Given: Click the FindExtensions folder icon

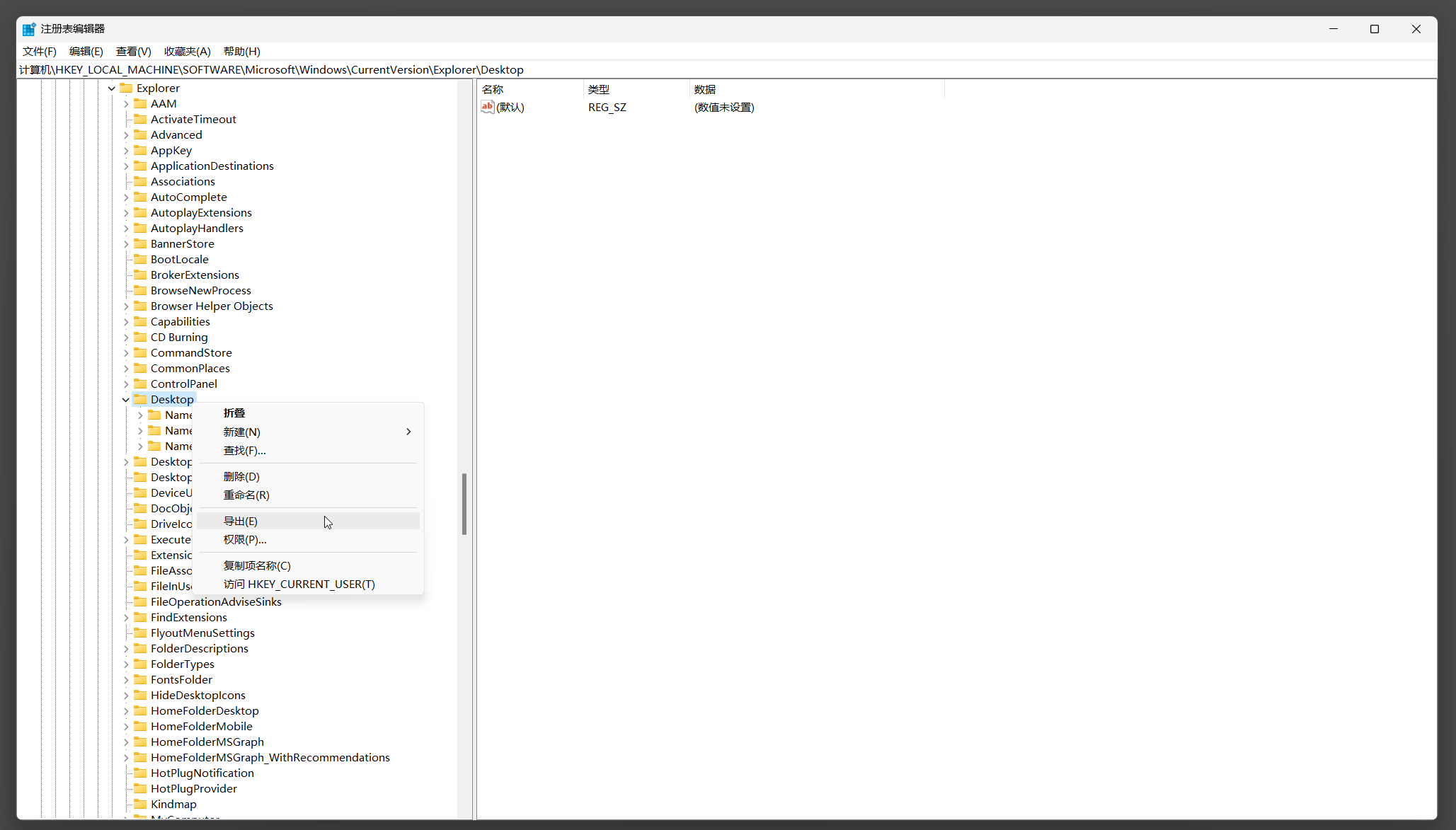Looking at the screenshot, I should (140, 618).
